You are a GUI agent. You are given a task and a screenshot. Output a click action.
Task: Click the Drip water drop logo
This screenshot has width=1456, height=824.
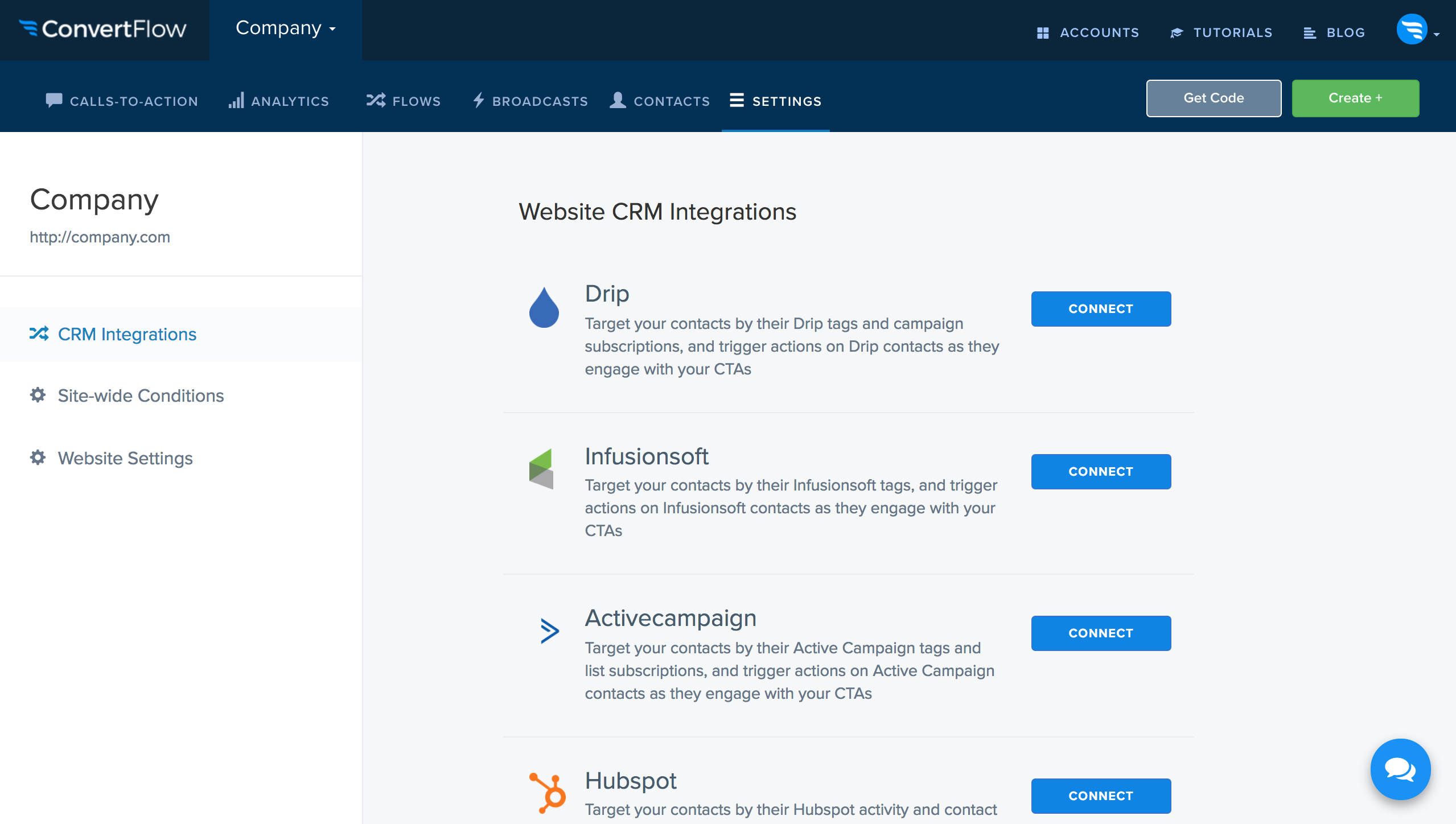(544, 307)
